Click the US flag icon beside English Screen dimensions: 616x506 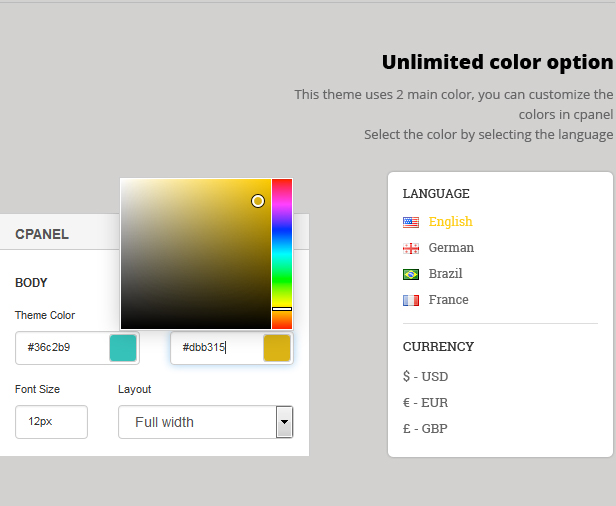(411, 222)
